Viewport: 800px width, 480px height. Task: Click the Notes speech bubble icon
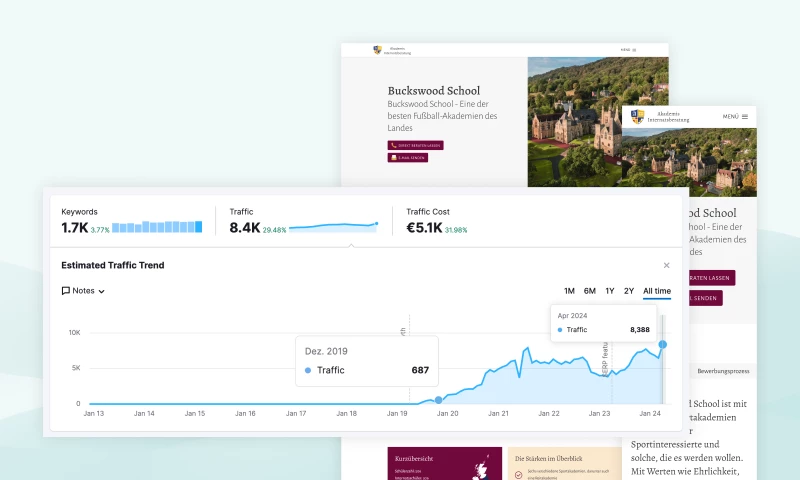coord(65,291)
